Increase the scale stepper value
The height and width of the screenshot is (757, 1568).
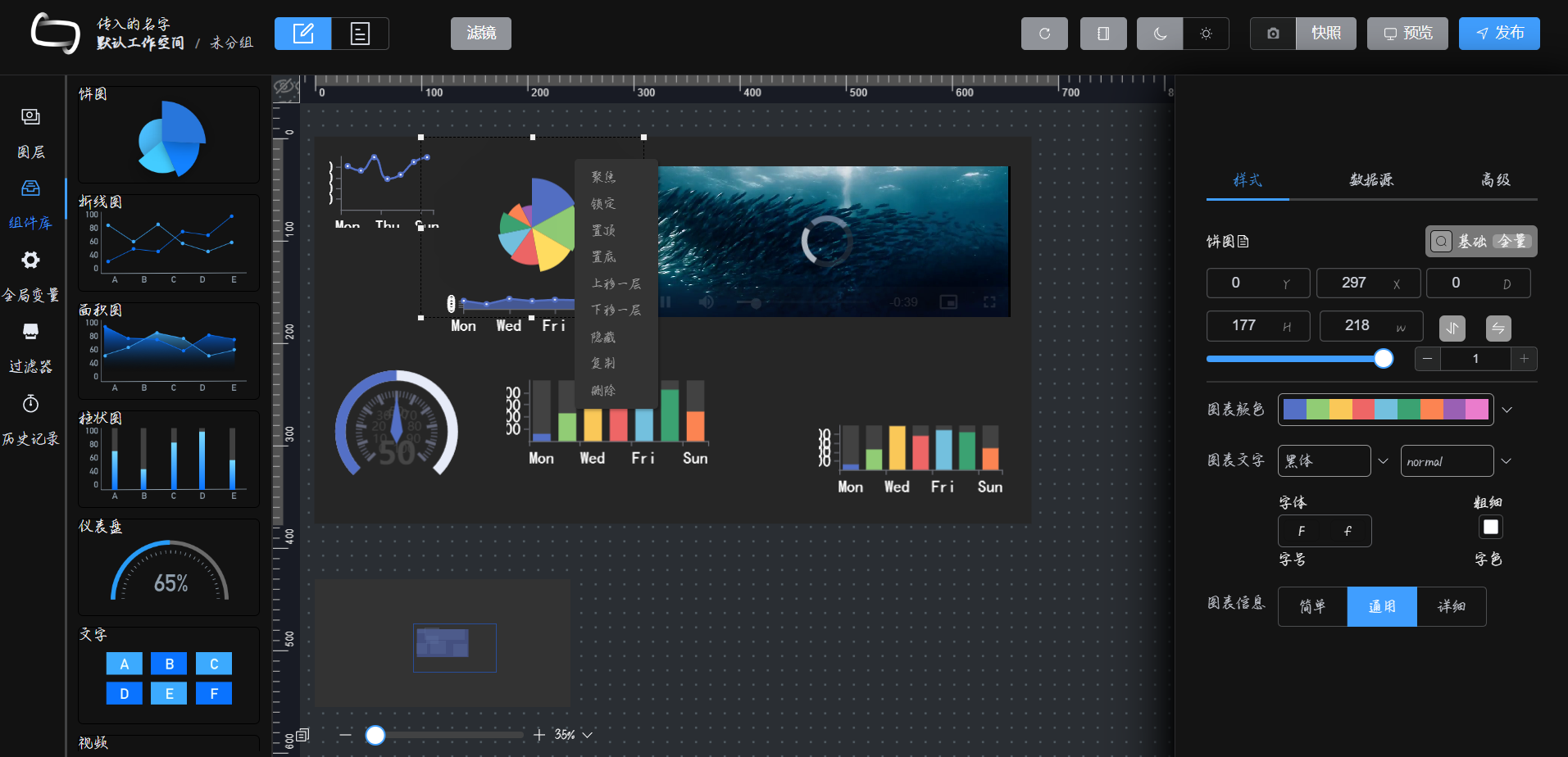1525,359
